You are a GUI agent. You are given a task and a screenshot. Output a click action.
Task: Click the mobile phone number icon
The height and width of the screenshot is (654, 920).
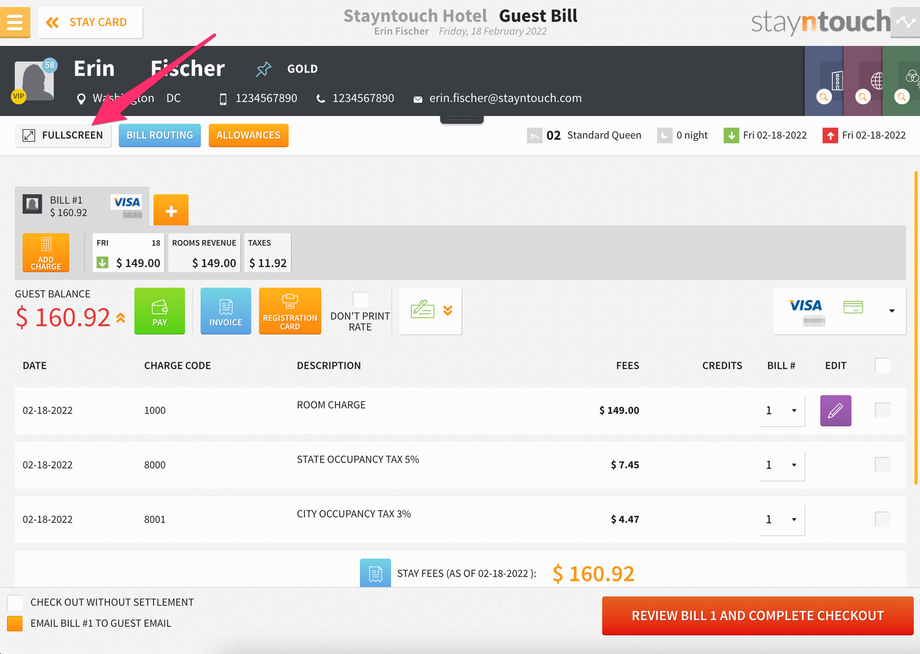(x=223, y=99)
